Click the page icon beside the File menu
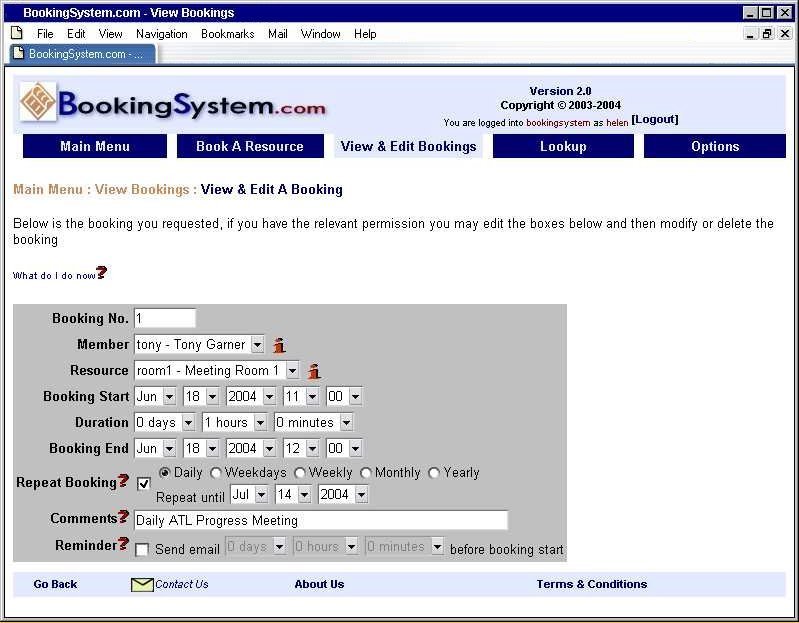Image resolution: width=799 pixels, height=623 pixels. (17, 33)
